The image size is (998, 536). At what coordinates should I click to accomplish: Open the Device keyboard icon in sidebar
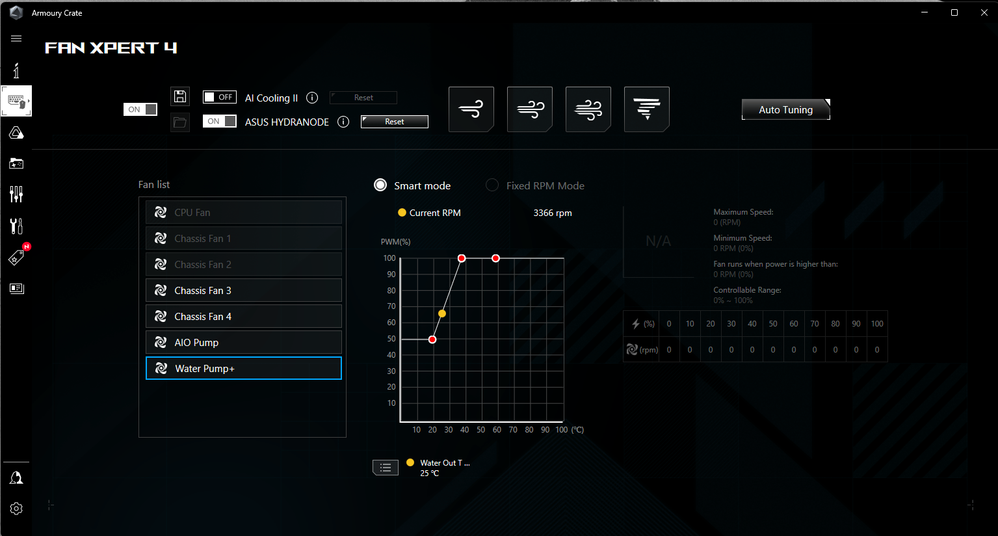tap(17, 101)
